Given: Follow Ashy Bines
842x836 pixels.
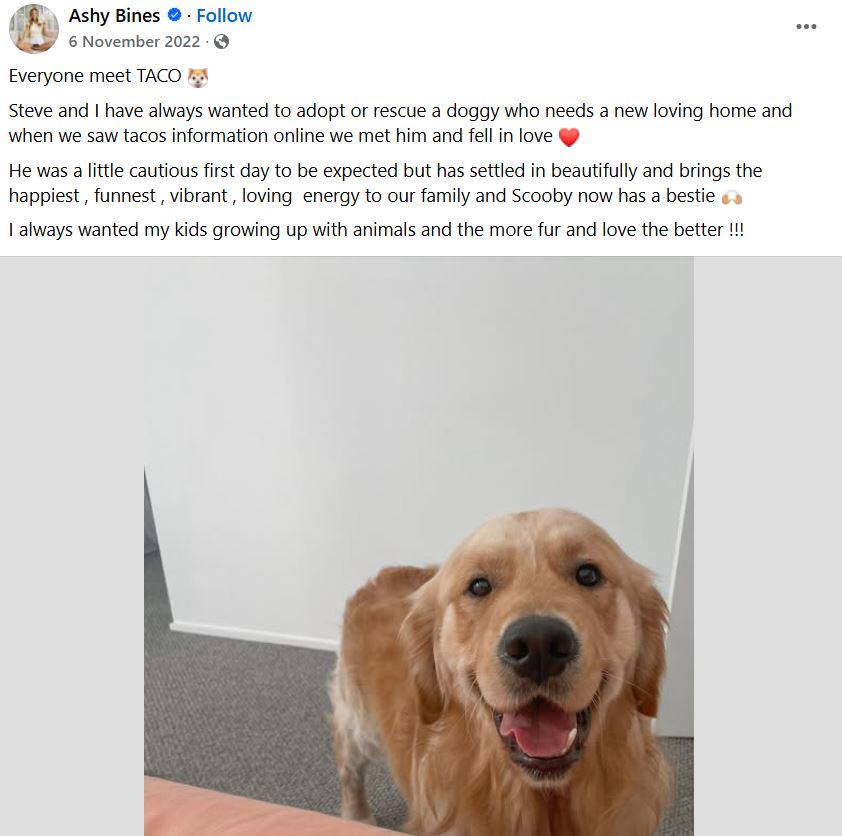Looking at the screenshot, I should click(224, 16).
